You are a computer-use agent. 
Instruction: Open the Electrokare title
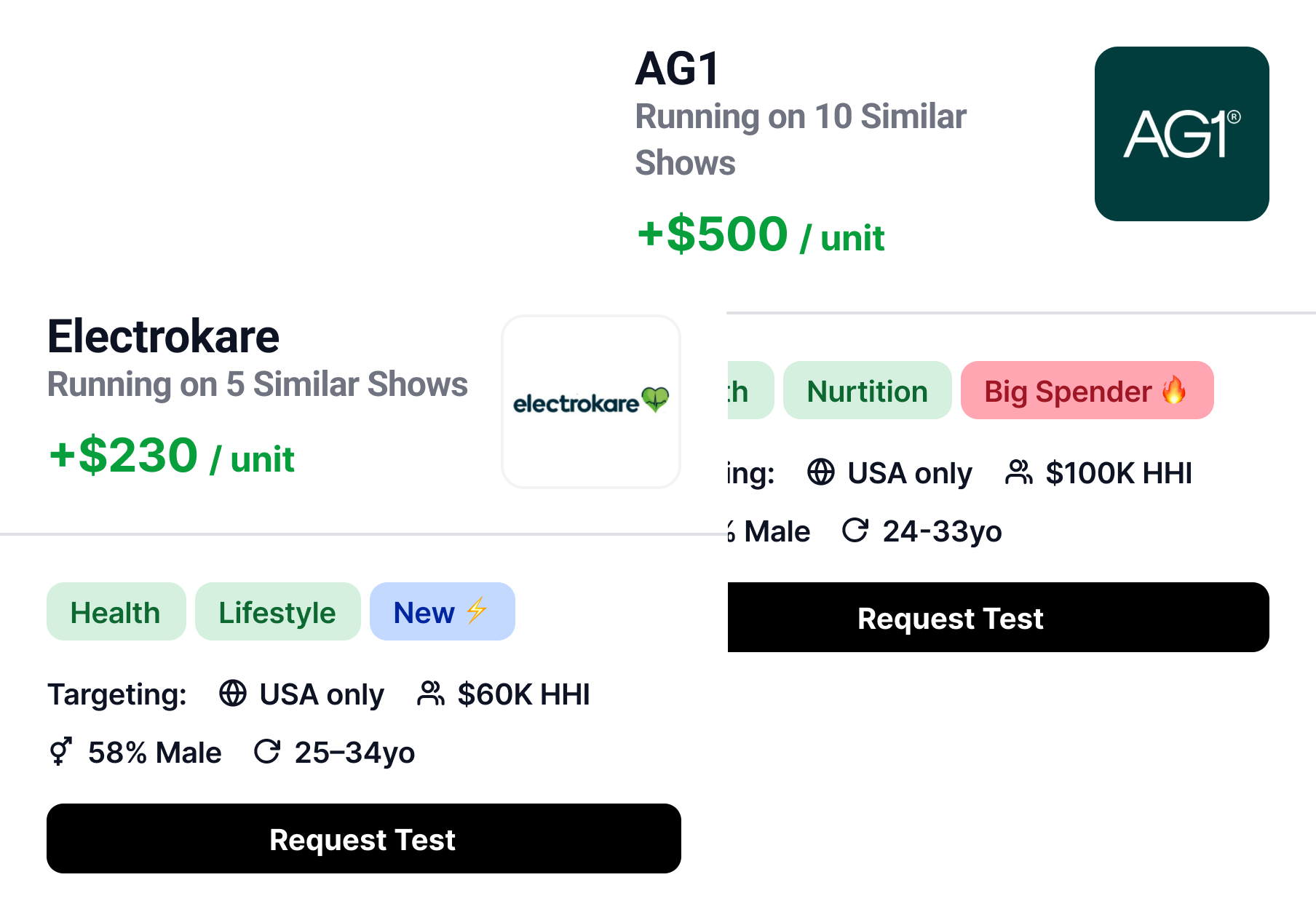pyautogui.click(x=163, y=336)
